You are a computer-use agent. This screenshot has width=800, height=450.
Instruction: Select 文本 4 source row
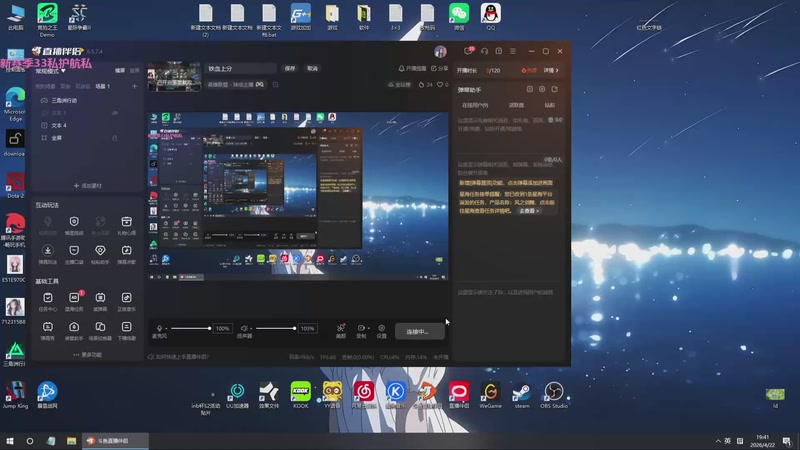pos(87,126)
